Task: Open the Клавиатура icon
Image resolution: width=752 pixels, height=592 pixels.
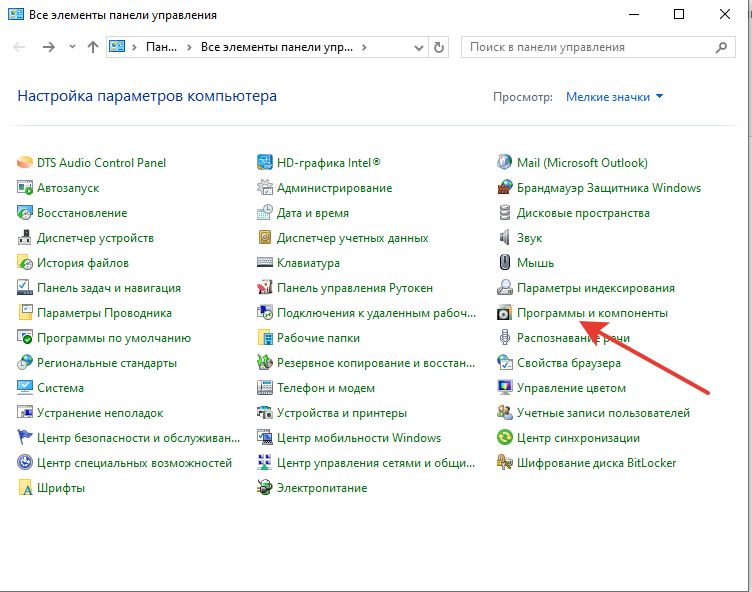Action: tap(265, 262)
